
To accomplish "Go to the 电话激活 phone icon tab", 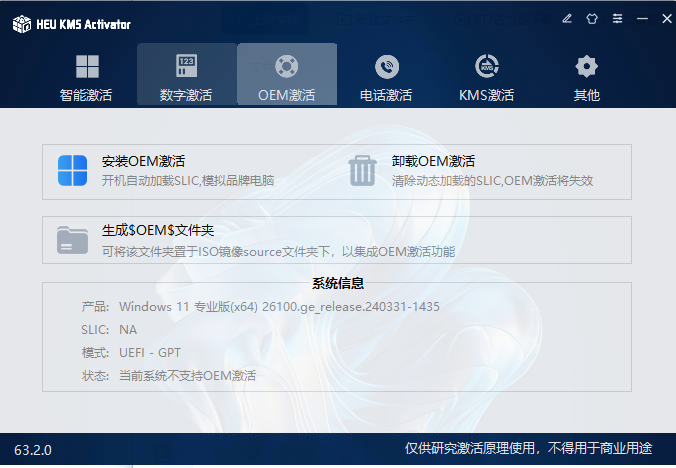I will point(387,74).
